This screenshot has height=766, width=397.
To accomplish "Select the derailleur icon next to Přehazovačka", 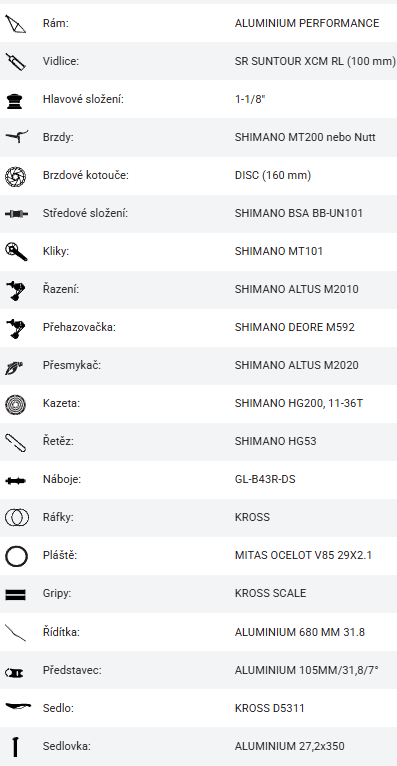I will pos(15,327).
